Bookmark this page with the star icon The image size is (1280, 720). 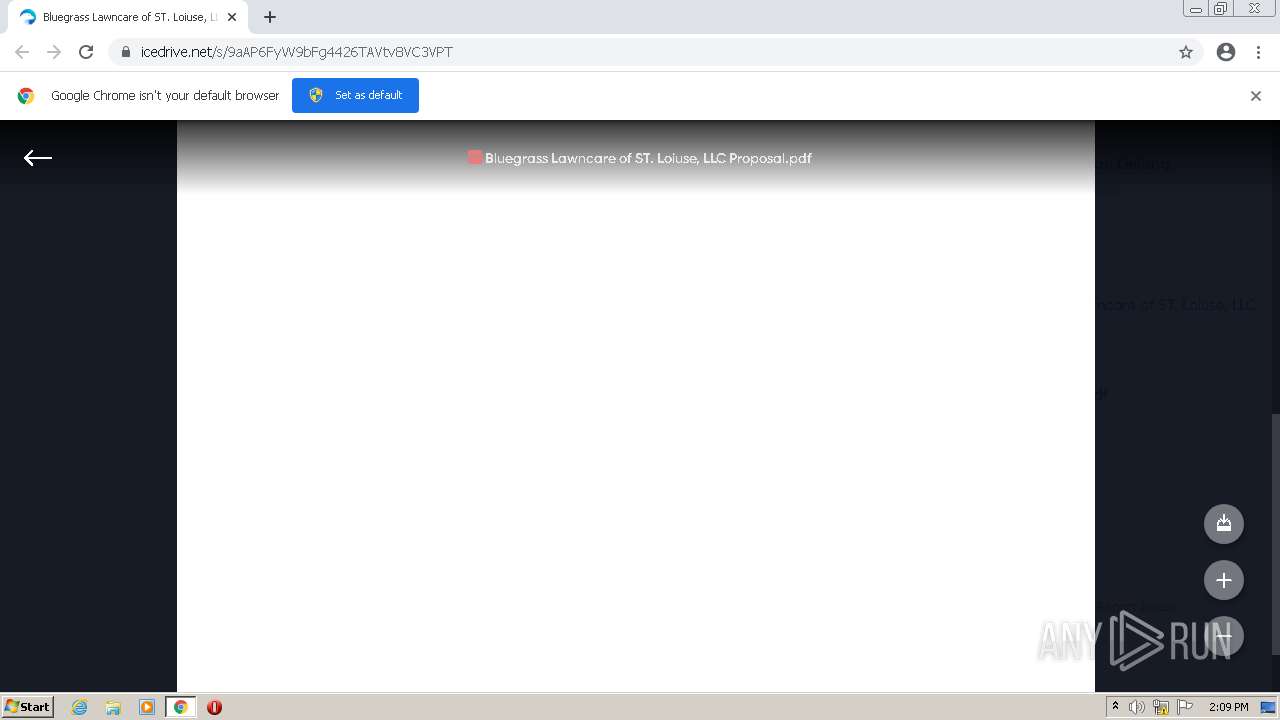pyautogui.click(x=1186, y=52)
